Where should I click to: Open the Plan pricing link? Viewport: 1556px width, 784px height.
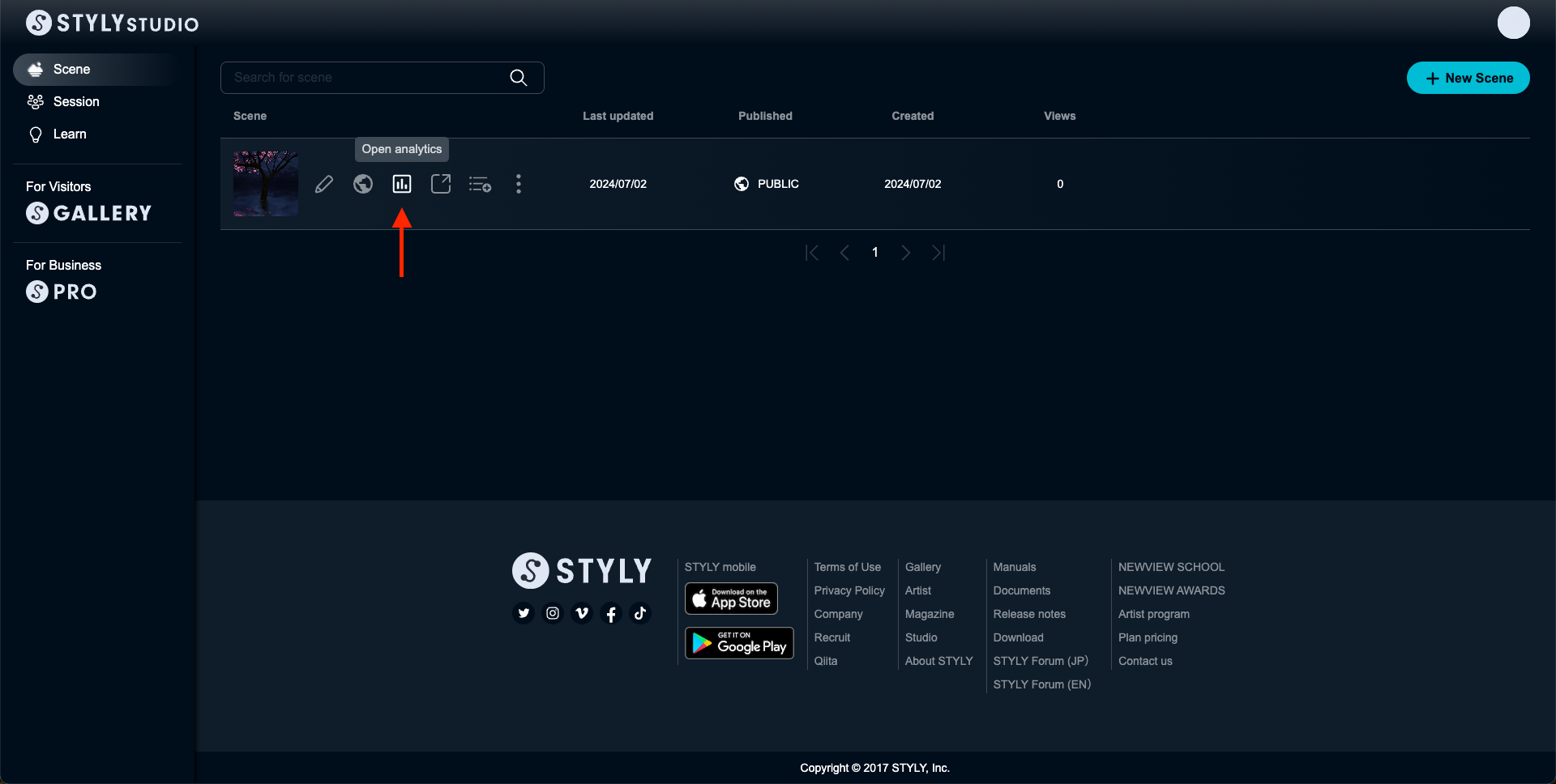pyautogui.click(x=1148, y=637)
